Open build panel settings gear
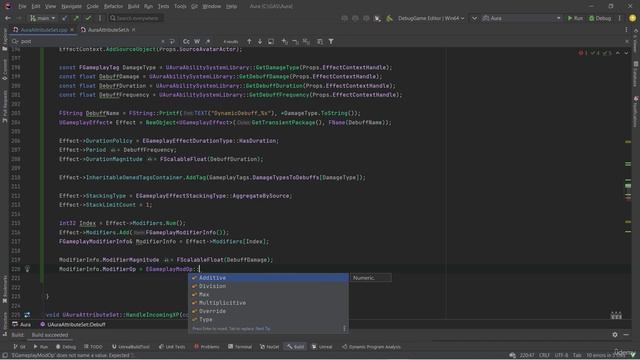 click(x=615, y=335)
